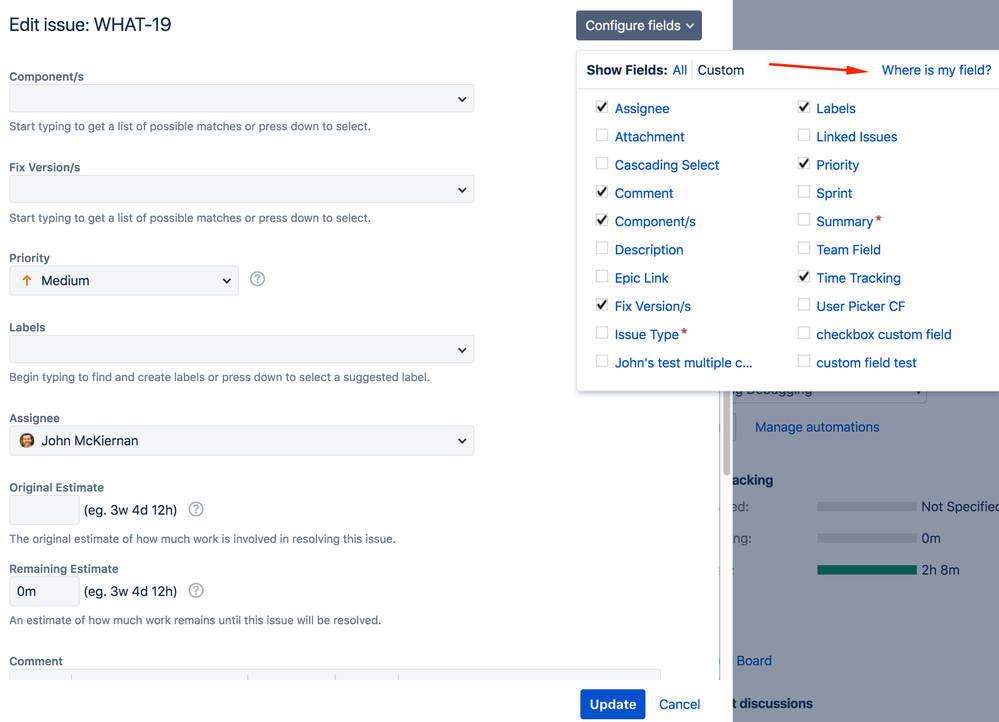Click the Assignee label link
The image size is (999, 722).
coord(642,108)
